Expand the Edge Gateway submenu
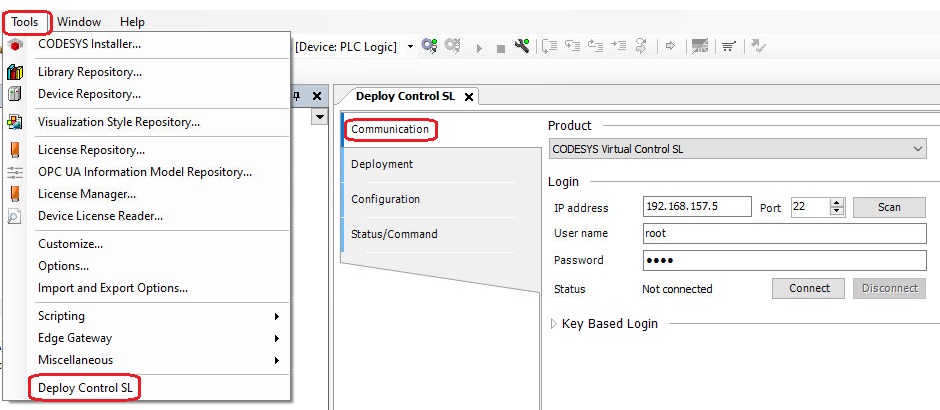The width and height of the screenshot is (940, 410). (x=276, y=339)
